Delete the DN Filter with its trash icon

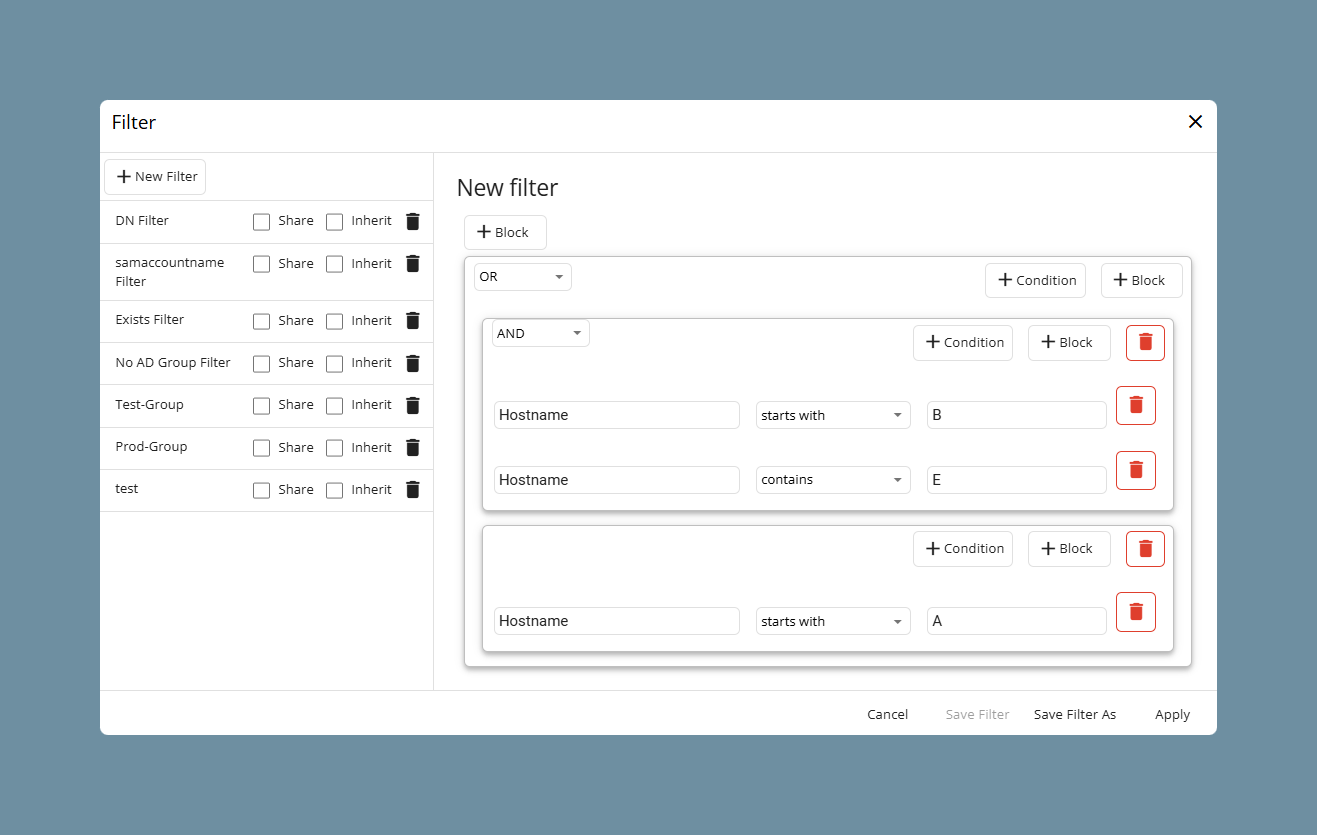(413, 221)
